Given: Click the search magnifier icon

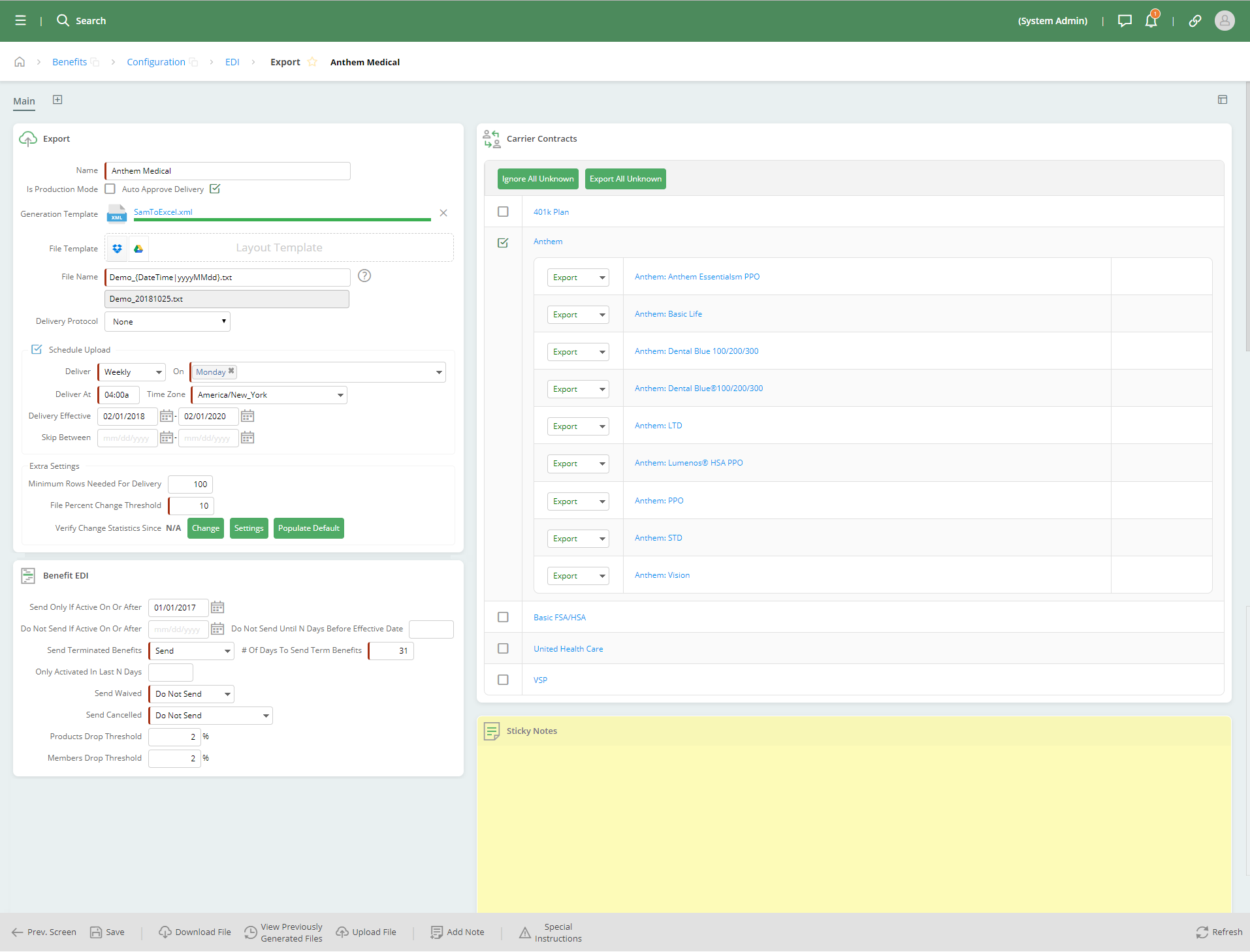Looking at the screenshot, I should 63,21.
